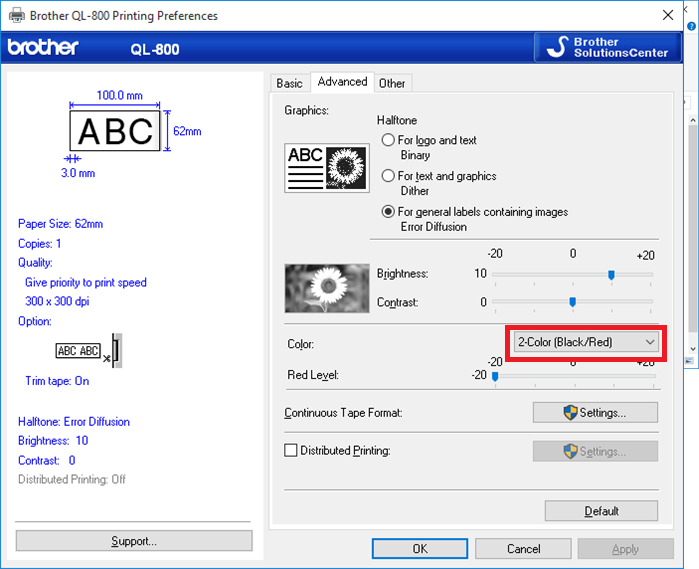Image resolution: width=699 pixels, height=569 pixels.
Task: Switch to the Basic tab
Action: (289, 83)
